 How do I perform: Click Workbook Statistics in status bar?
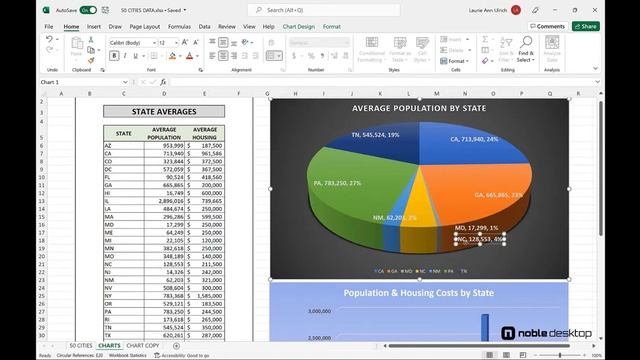(127, 356)
